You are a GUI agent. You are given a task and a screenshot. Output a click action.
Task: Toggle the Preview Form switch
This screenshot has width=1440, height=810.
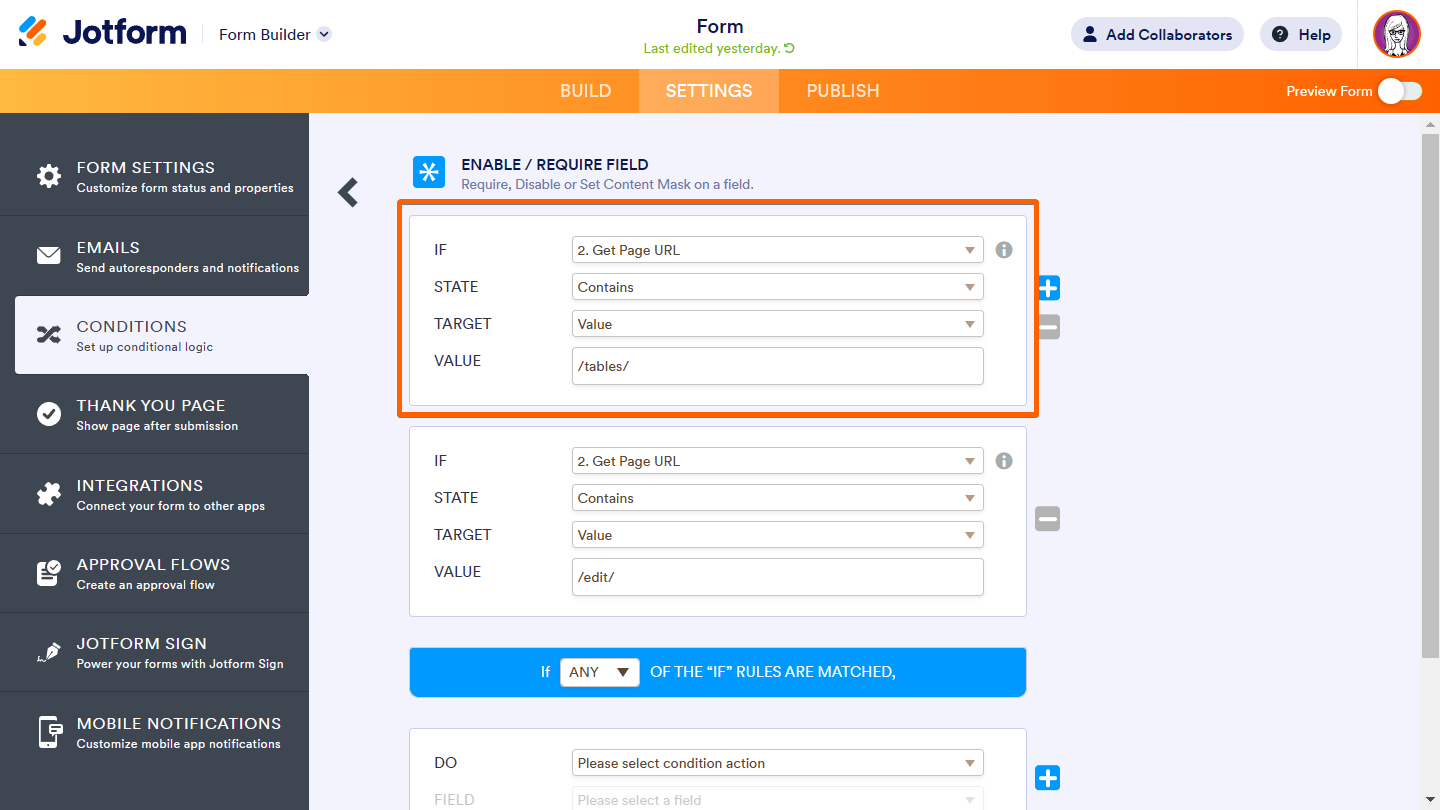pos(1399,91)
